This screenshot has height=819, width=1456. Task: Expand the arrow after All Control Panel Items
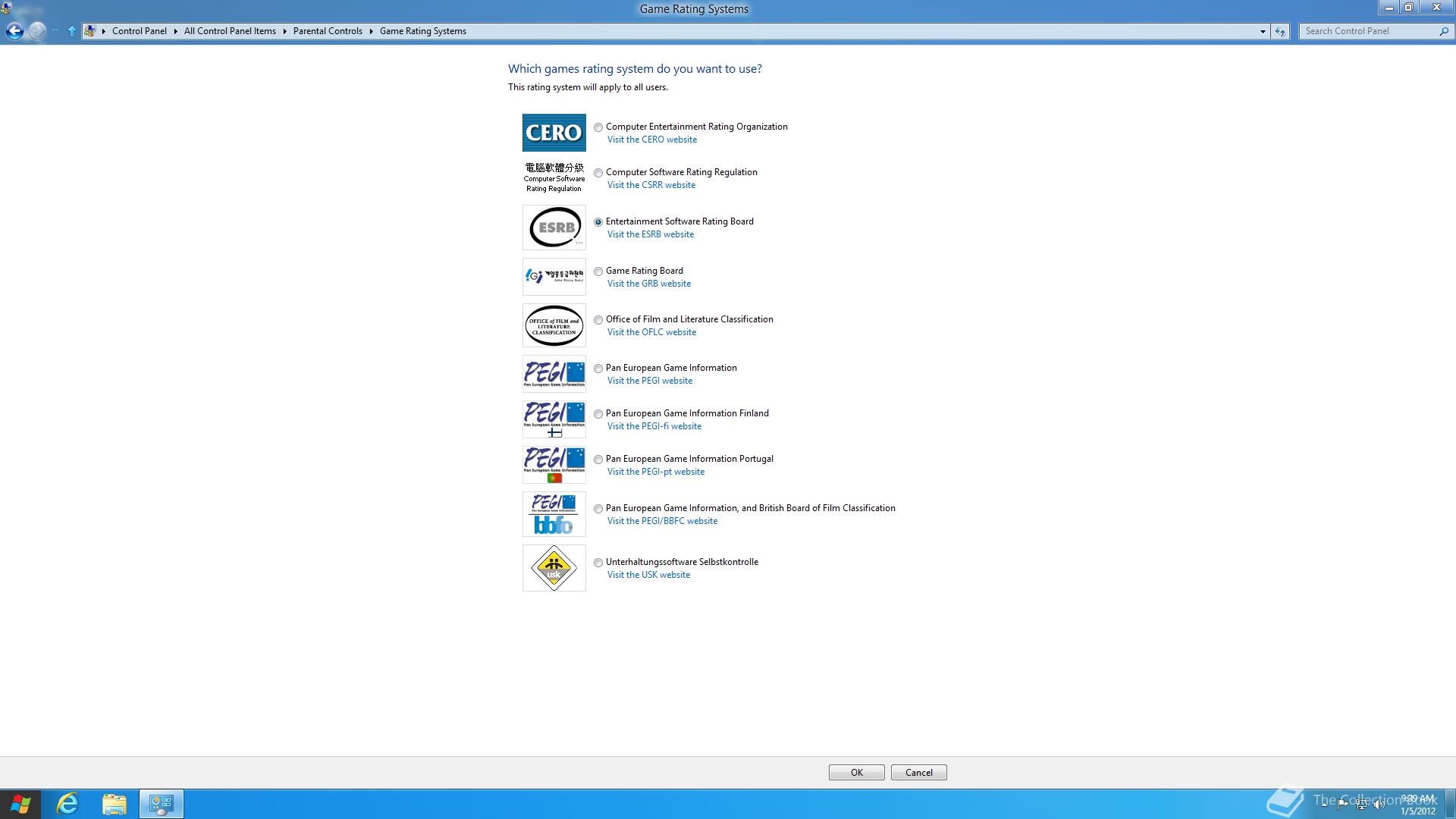(x=284, y=31)
